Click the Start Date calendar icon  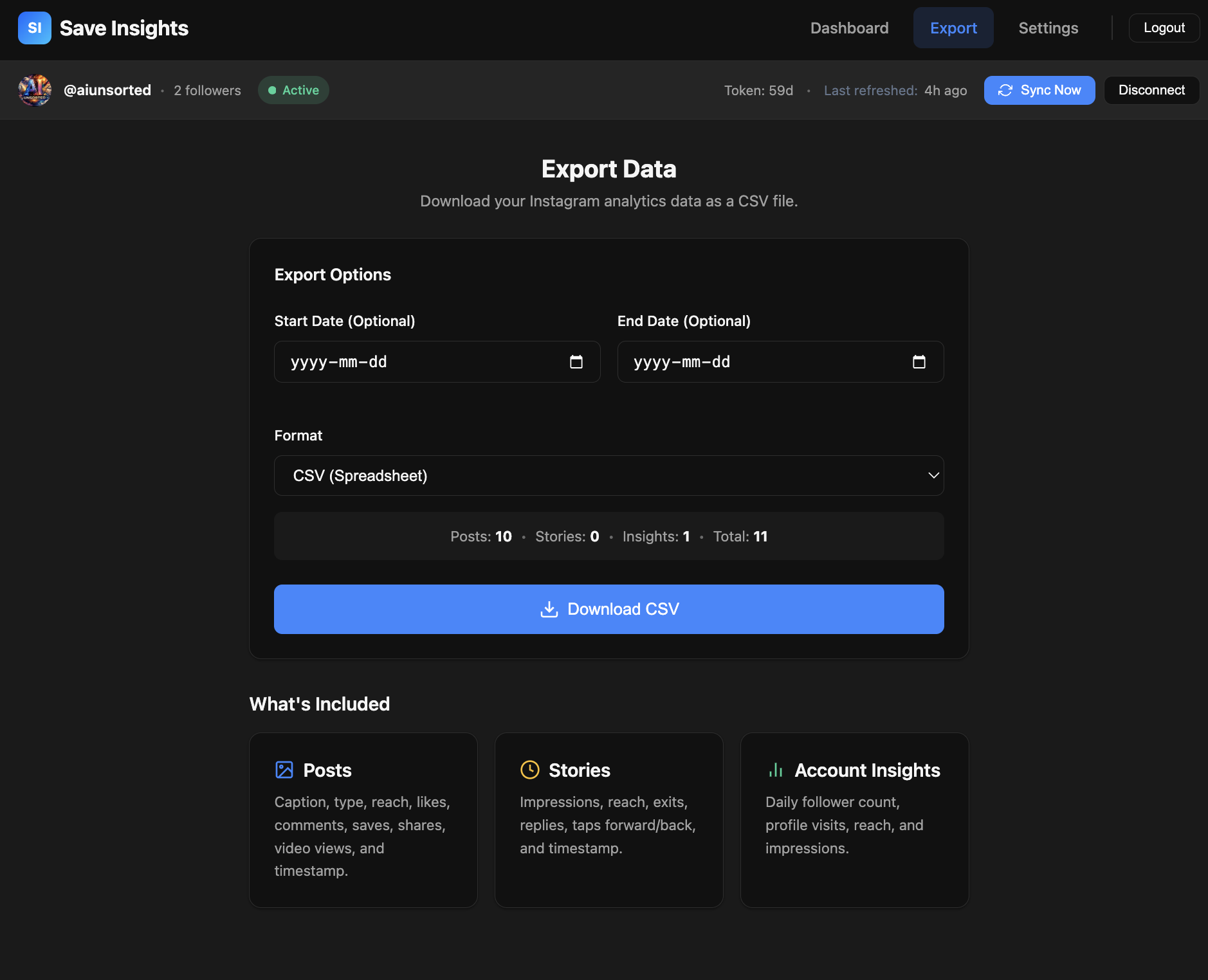click(x=576, y=362)
